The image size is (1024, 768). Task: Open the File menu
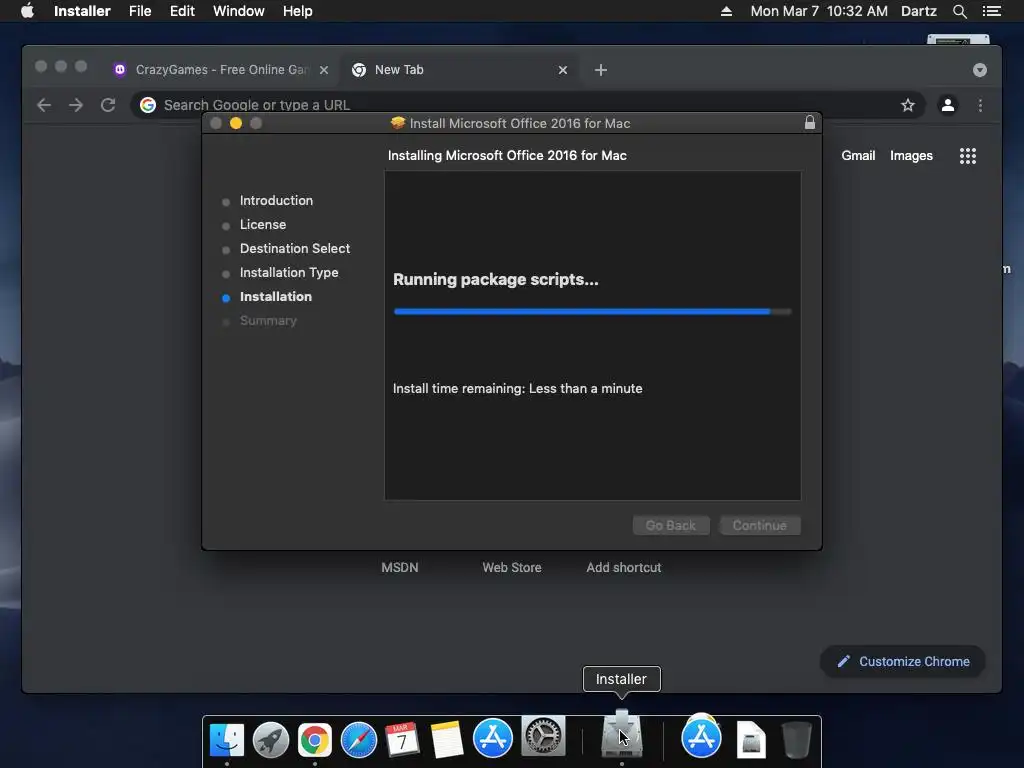click(x=140, y=11)
